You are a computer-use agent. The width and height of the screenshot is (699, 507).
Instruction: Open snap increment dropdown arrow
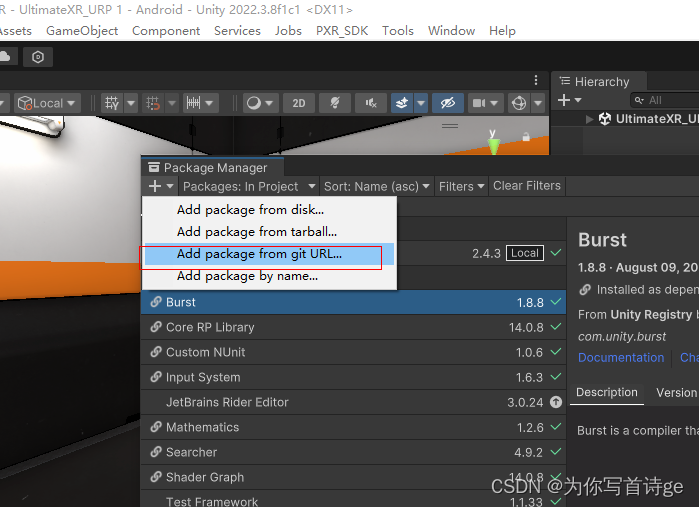pyautogui.click(x=210, y=103)
